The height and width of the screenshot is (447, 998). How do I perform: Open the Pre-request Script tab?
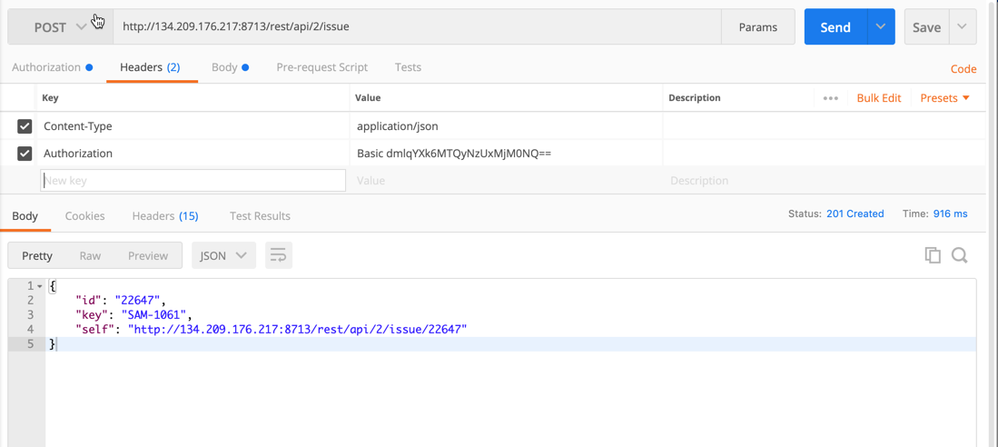click(321, 67)
